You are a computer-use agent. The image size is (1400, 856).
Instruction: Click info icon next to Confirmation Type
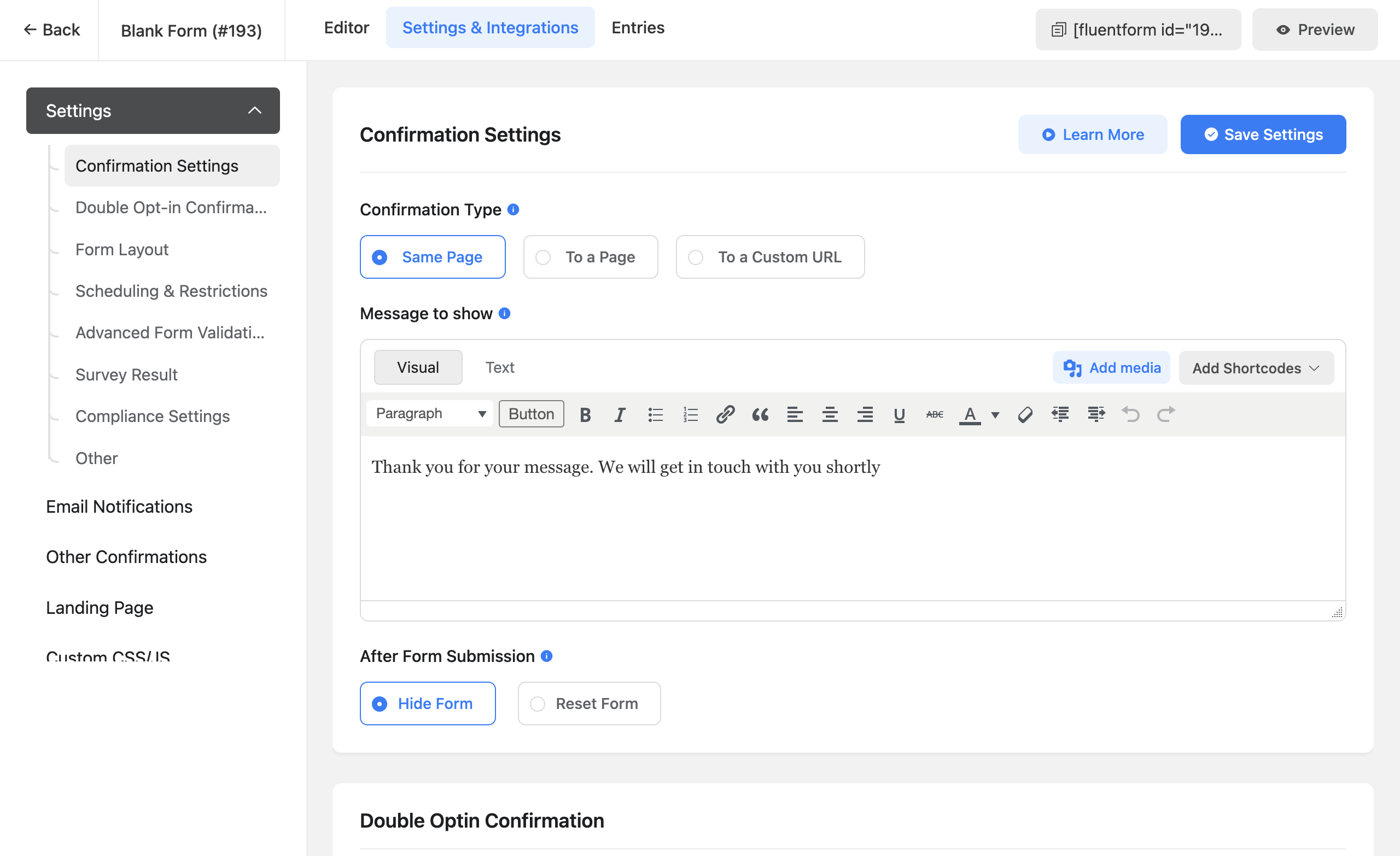pyautogui.click(x=513, y=209)
